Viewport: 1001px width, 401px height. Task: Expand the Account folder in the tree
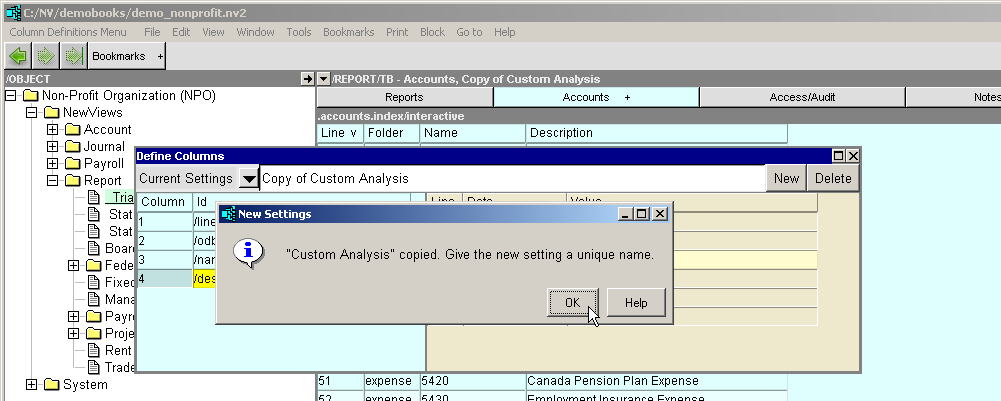(52, 130)
